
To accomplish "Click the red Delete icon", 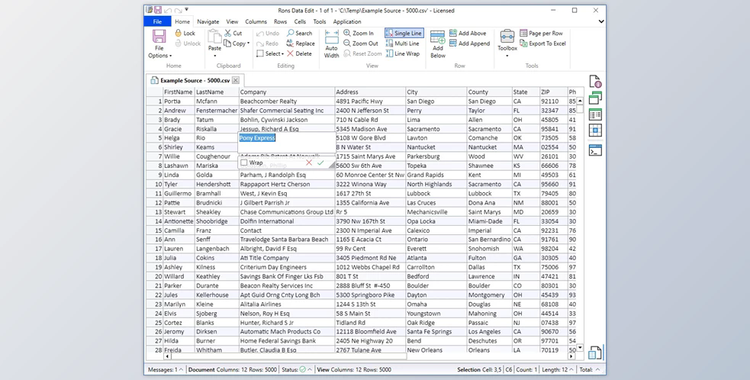I will tap(290, 54).
